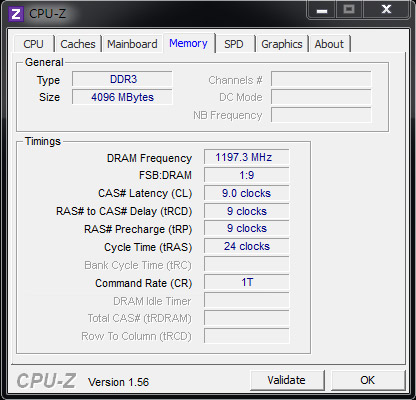Click the DDR3 memory type field
Screen dimensions: 416x400
(x=122, y=79)
